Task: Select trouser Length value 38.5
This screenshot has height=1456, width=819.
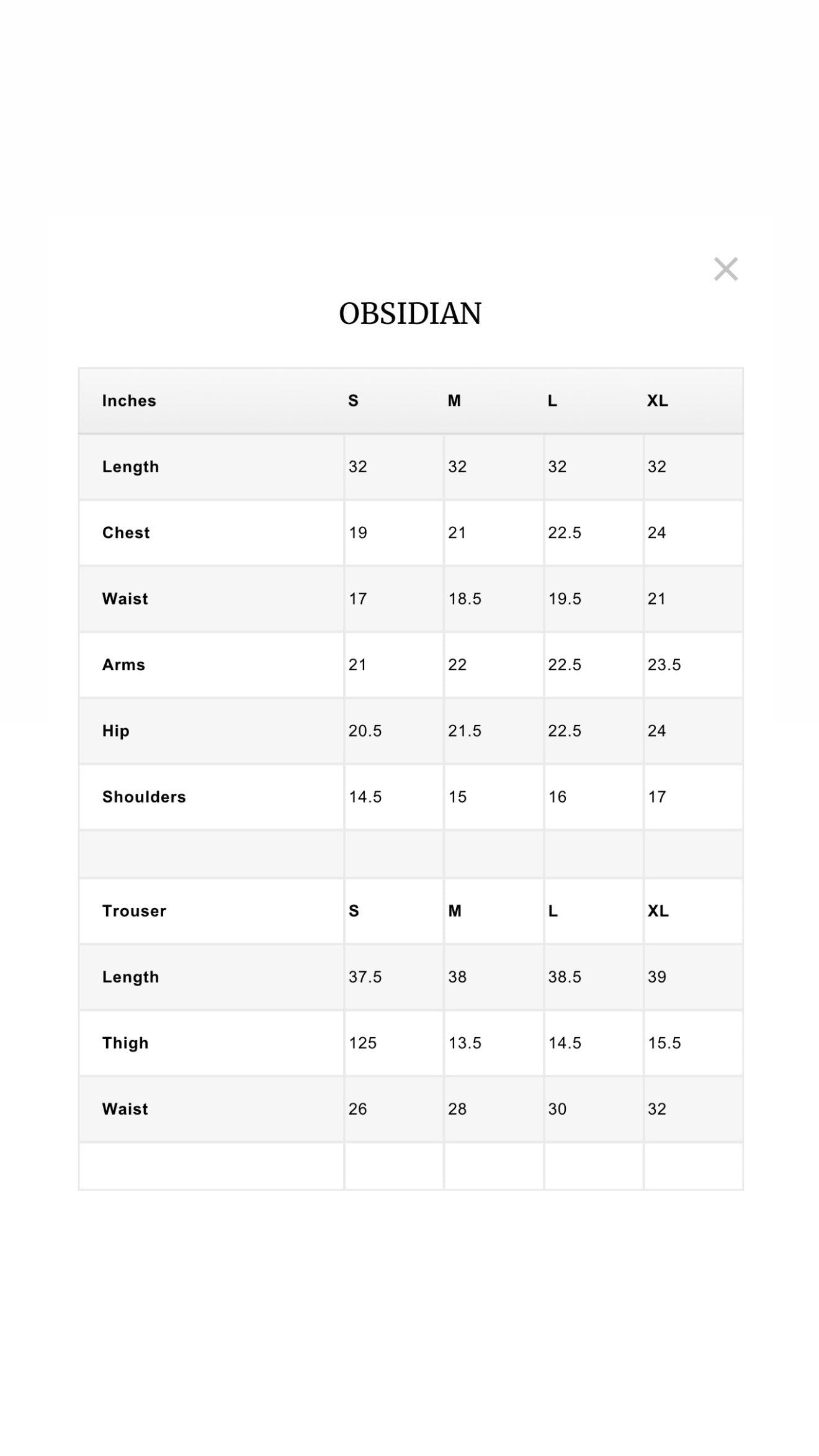Action: click(565, 977)
